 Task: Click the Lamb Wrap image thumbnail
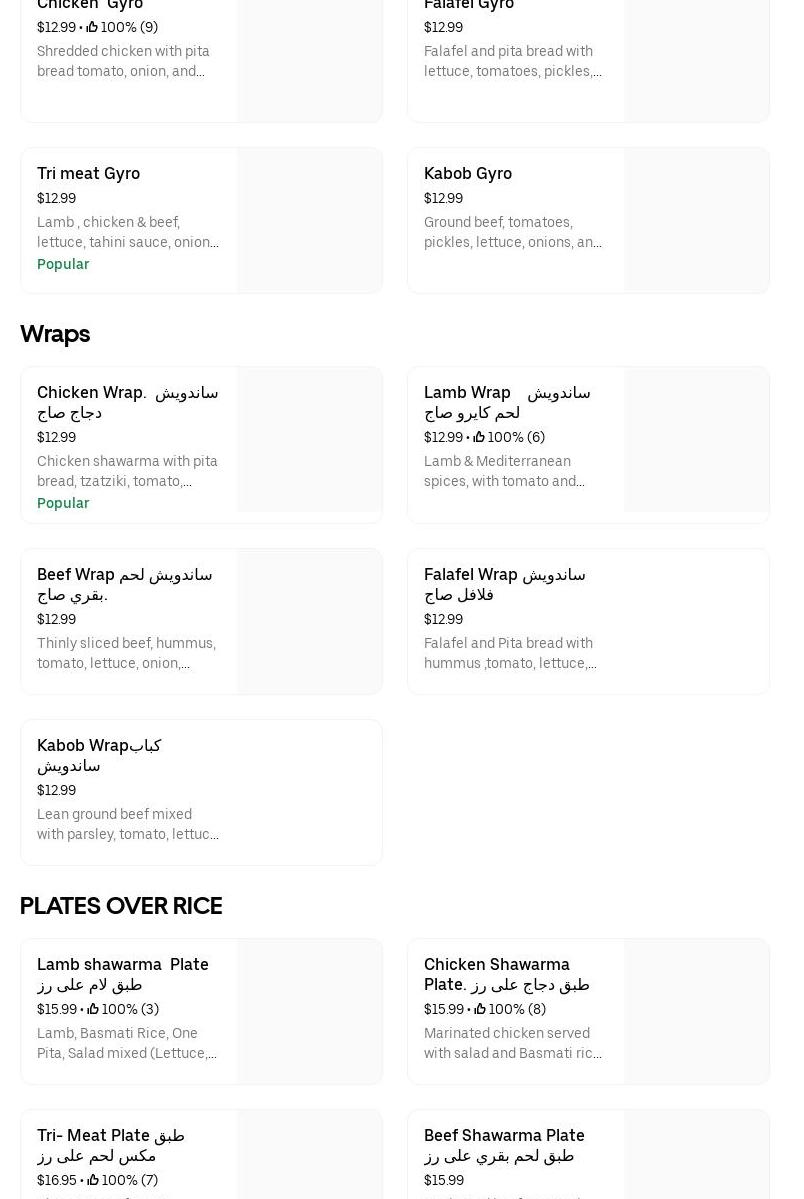696,440
